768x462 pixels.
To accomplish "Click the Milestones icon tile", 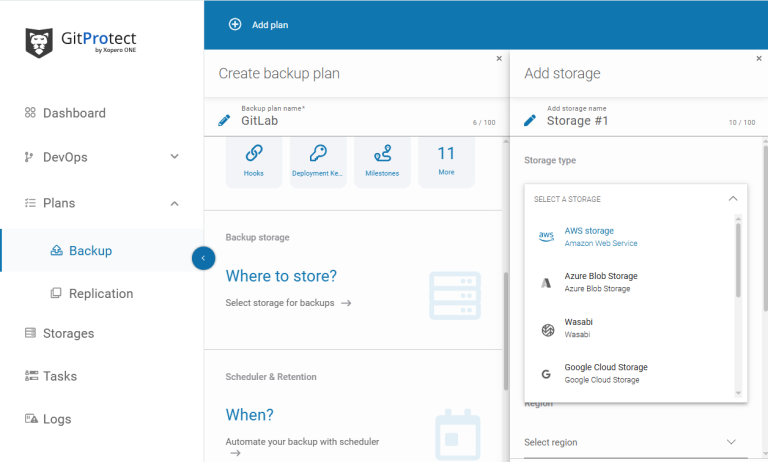I will pos(382,160).
